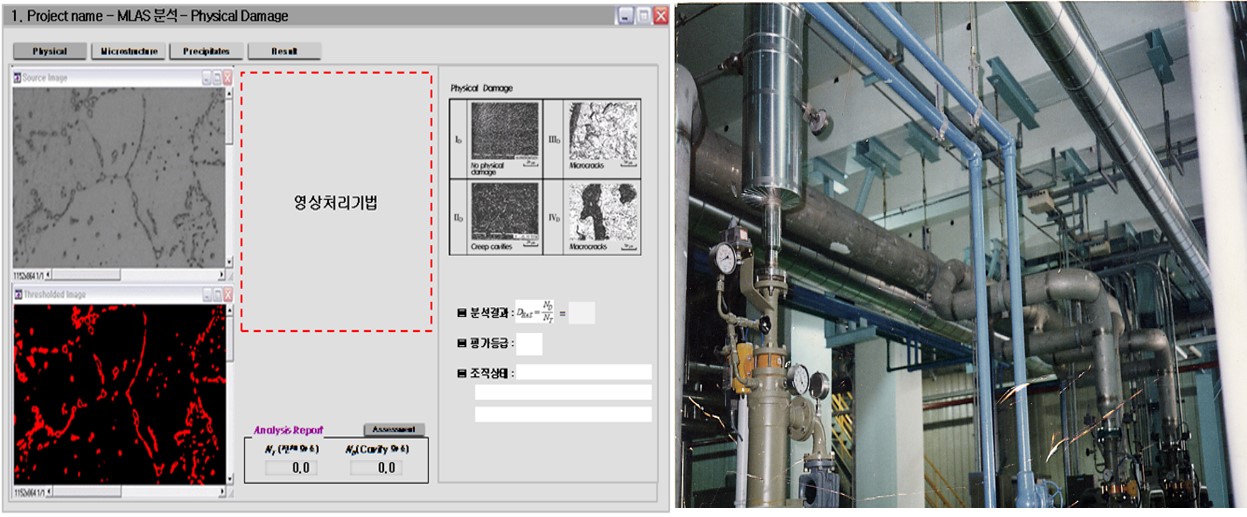Click the 영상처리기법 dashed placeholder panel
Screen dimensions: 1247x517
click(x=336, y=201)
